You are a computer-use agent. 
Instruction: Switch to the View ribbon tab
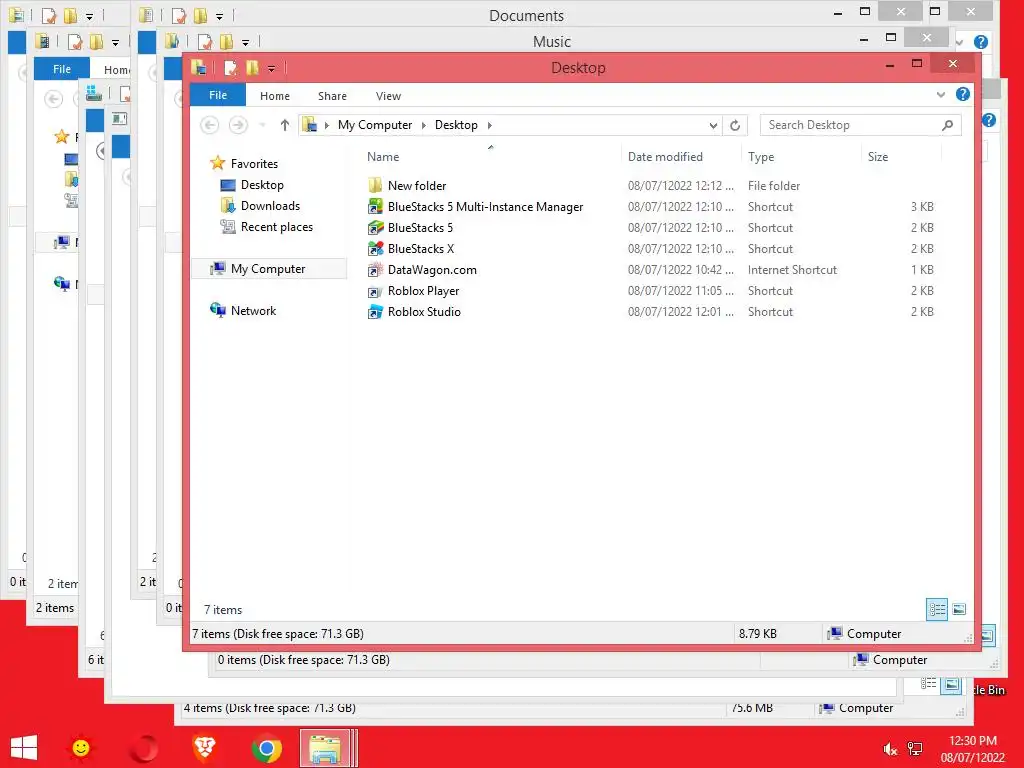tap(388, 96)
